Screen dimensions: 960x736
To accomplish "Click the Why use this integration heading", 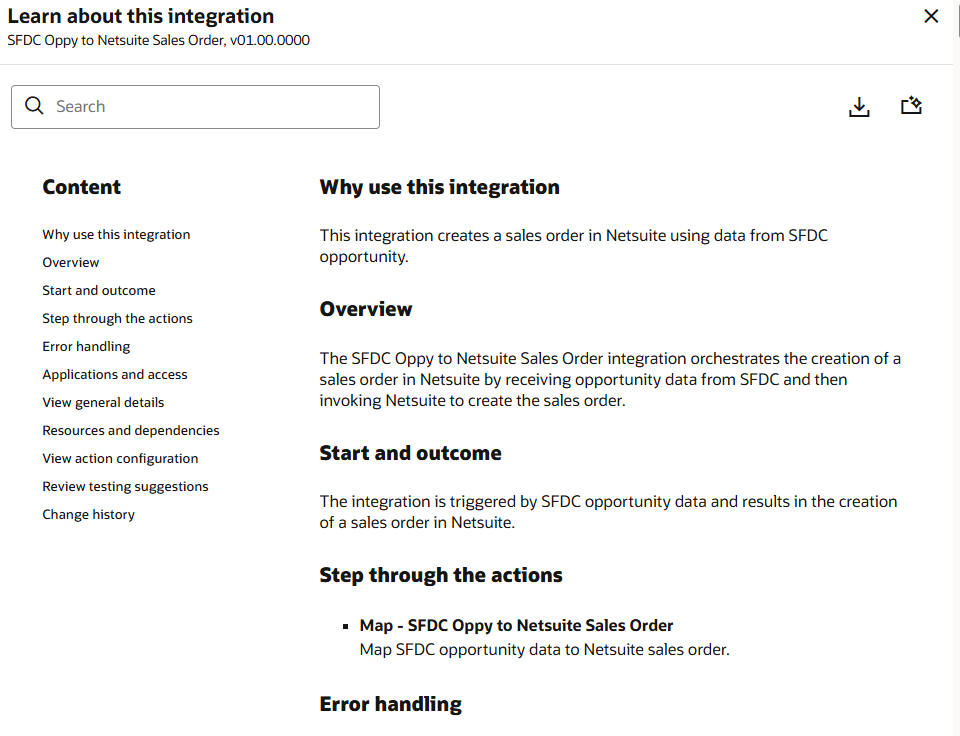I will pyautogui.click(x=439, y=187).
